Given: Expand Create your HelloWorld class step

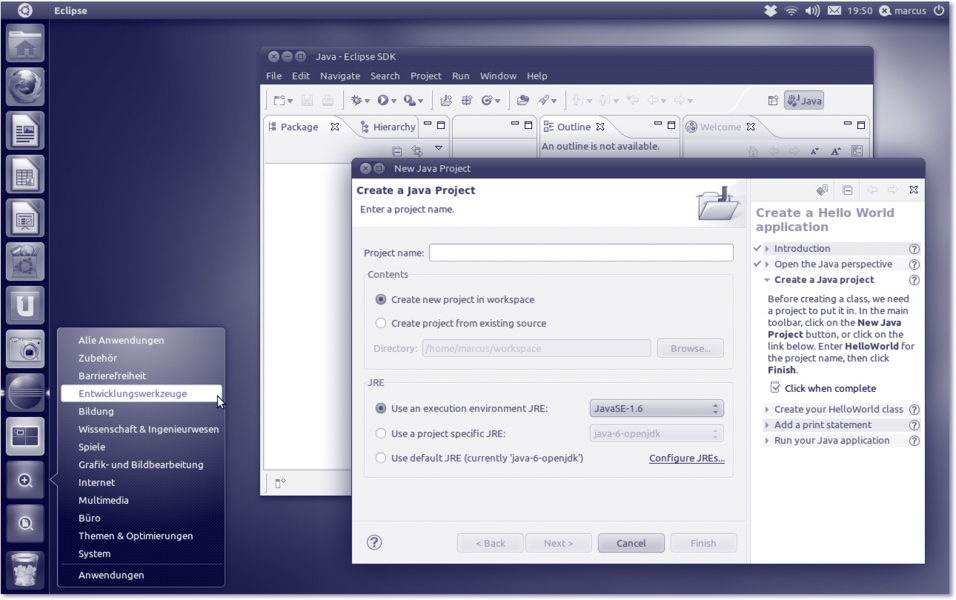Looking at the screenshot, I should [x=838, y=409].
